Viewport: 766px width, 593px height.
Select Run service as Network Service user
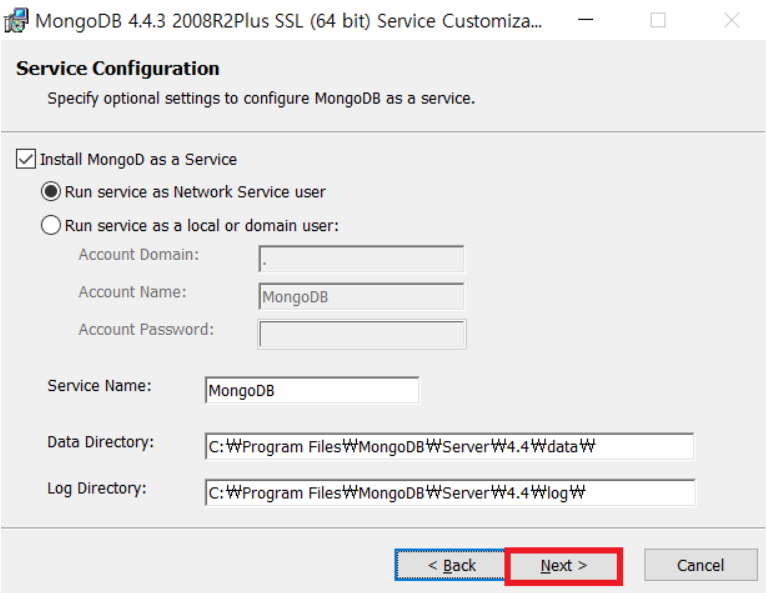click(x=51, y=191)
